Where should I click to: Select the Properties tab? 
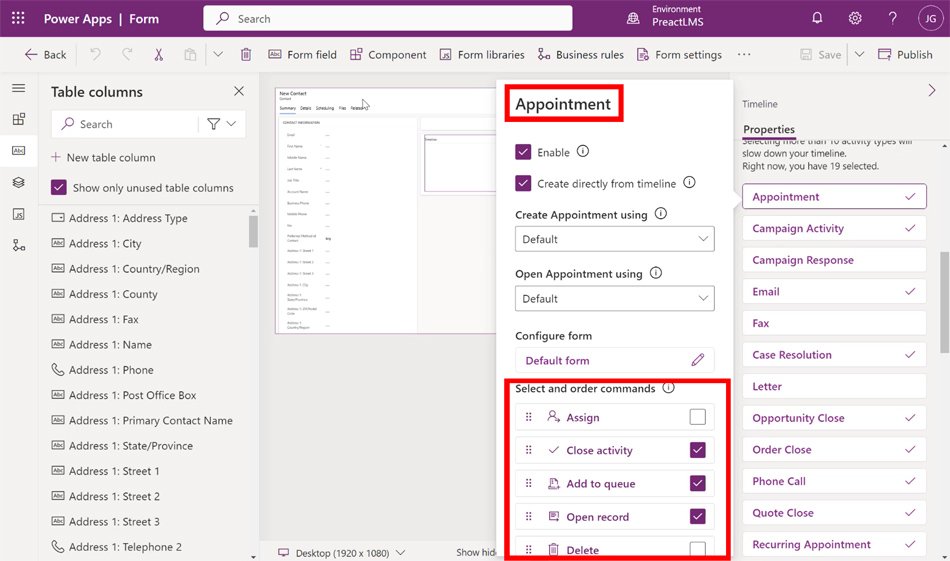click(x=769, y=129)
